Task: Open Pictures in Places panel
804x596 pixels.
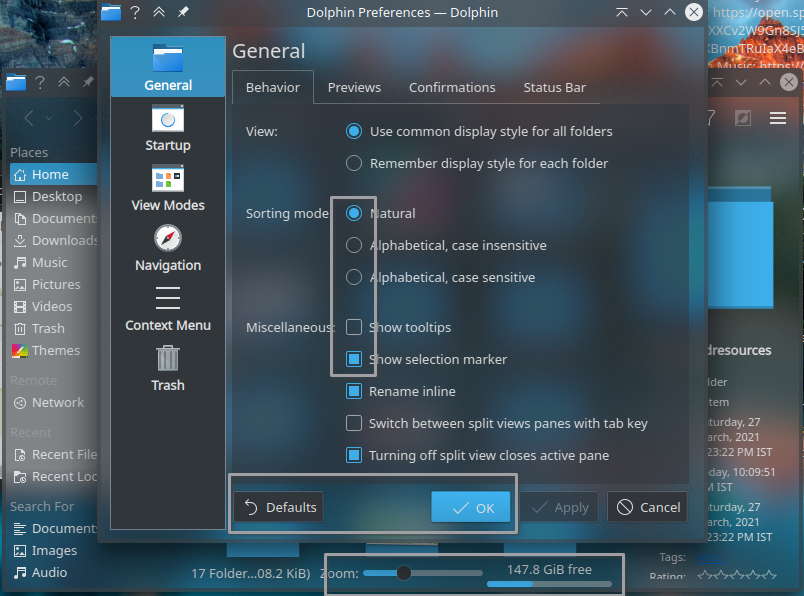Action: (53, 285)
